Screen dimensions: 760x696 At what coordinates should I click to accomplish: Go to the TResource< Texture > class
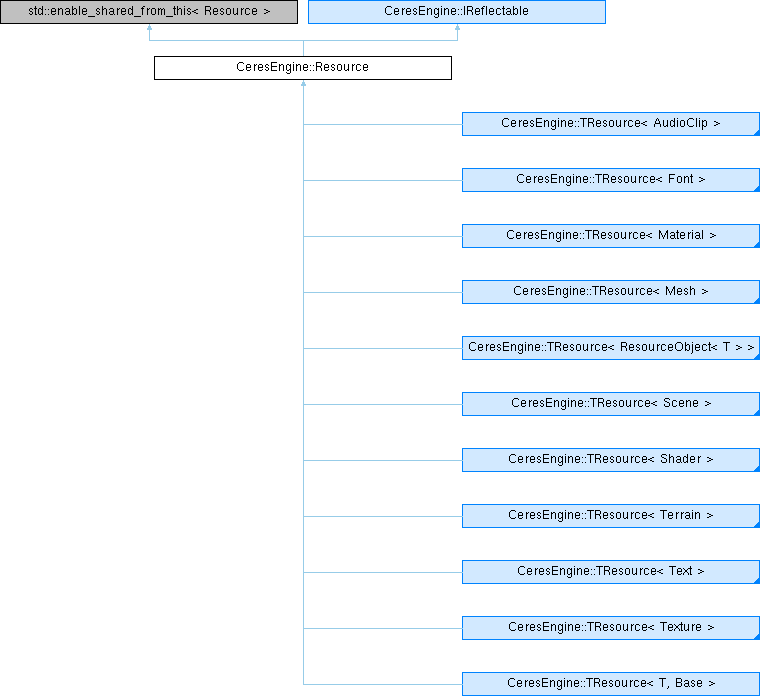[610, 628]
